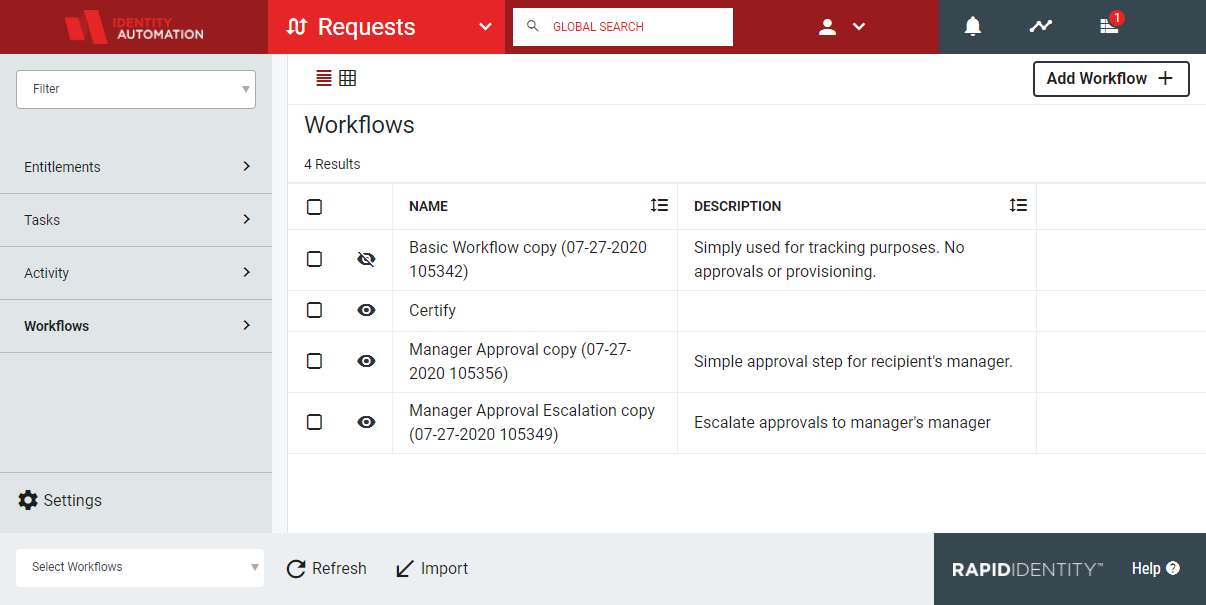Open the activity trend chart icon
This screenshot has width=1206, height=605.
[1041, 27]
